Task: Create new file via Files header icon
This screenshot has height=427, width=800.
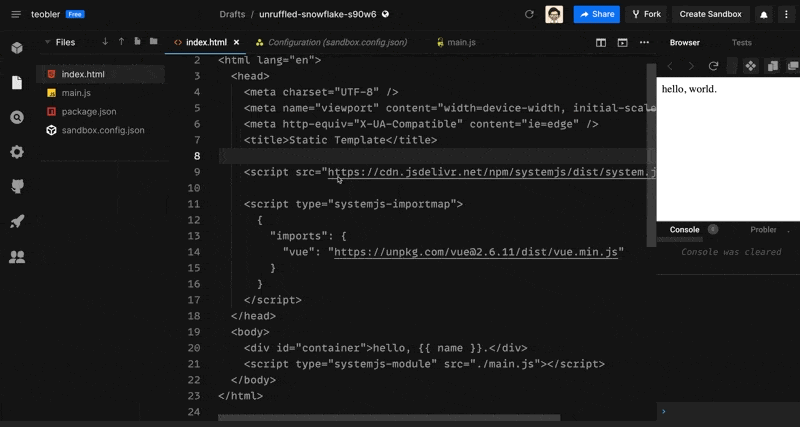Action: [x=137, y=42]
